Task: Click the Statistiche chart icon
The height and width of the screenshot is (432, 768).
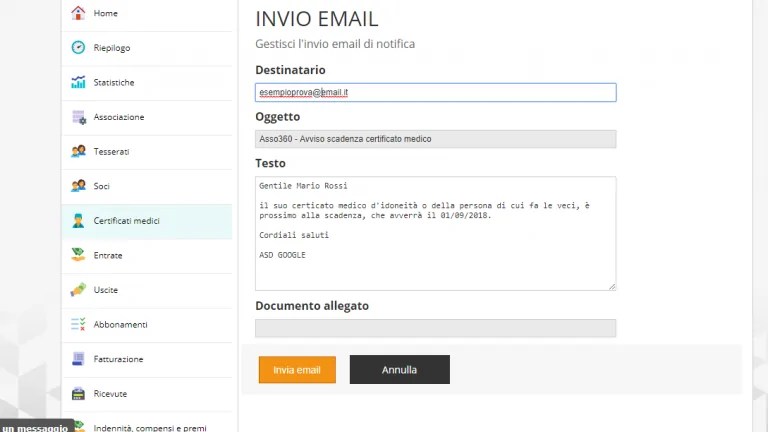Action: (x=78, y=82)
